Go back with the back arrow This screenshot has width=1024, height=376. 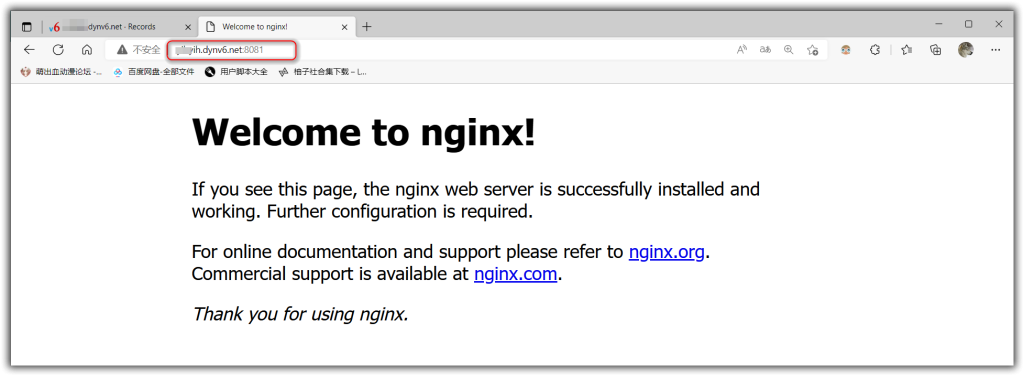[x=29, y=50]
